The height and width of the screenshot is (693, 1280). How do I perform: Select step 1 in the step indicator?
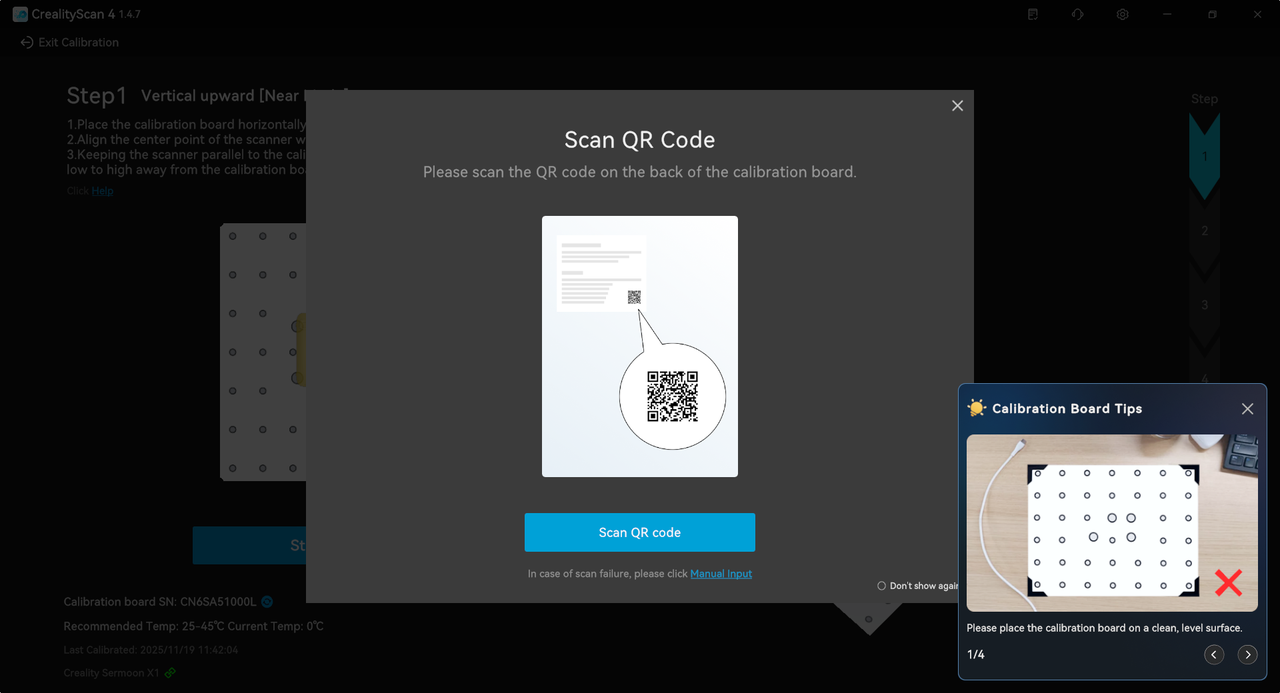coord(1205,157)
